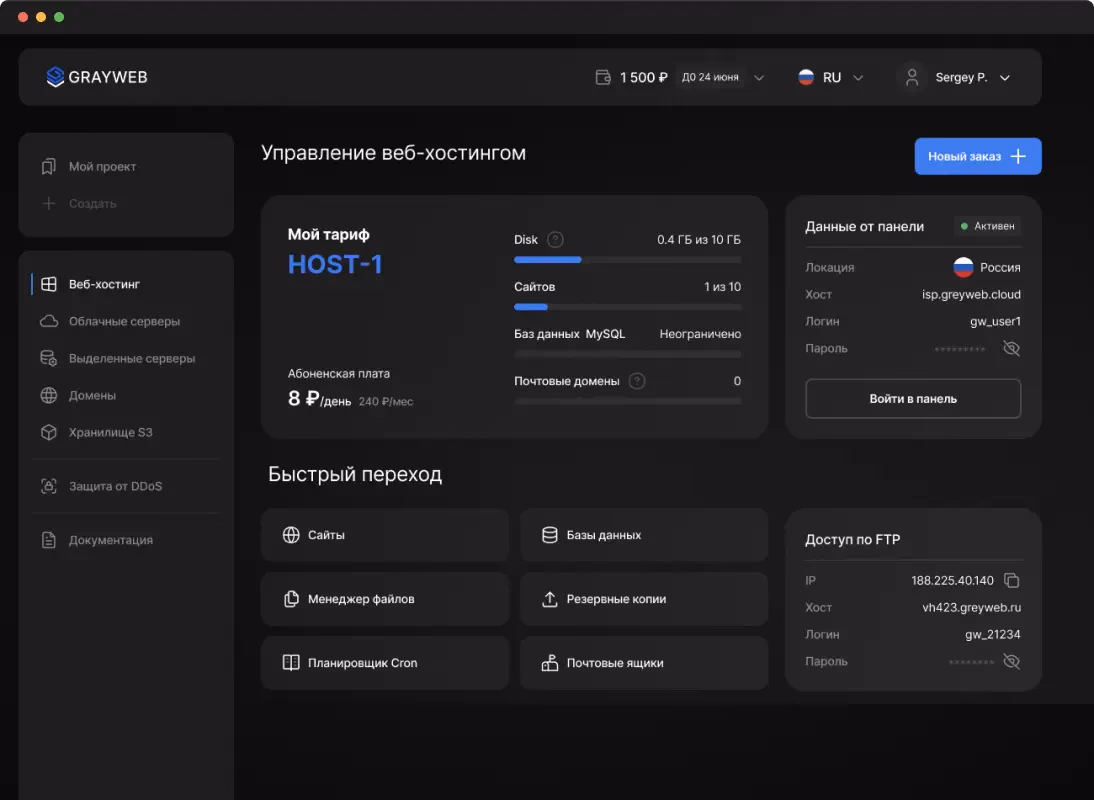Click the Russian flag language icon
This screenshot has width=1094, height=800.
[x=806, y=77]
